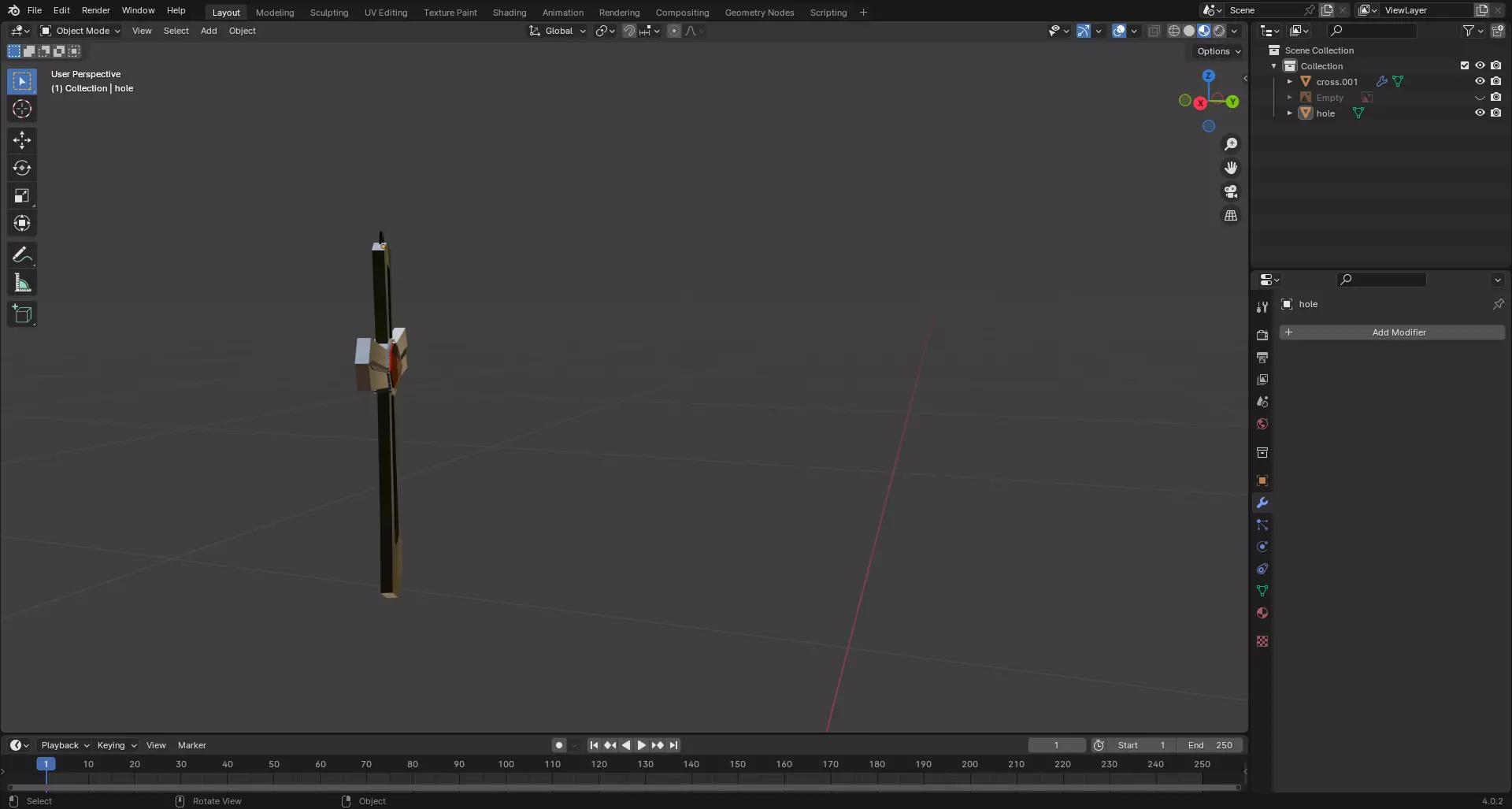Select the Transform tool
Viewport: 1512px width, 809px height.
pos(22,224)
